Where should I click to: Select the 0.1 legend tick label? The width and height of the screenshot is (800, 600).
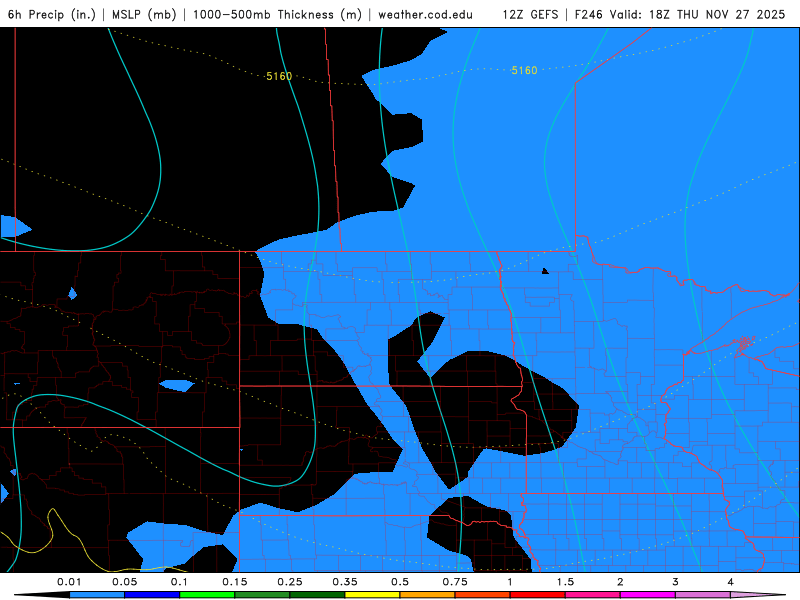point(179,582)
